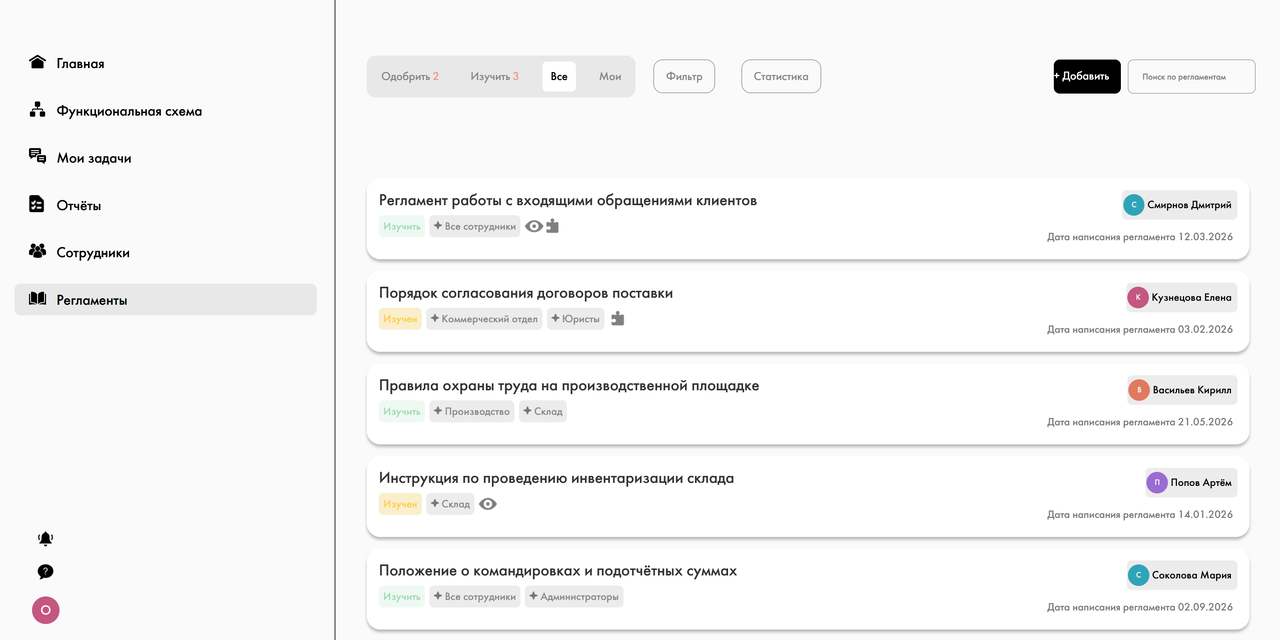Open the user profile avatar O
Viewport: 1280px width, 640px height.
(46, 610)
